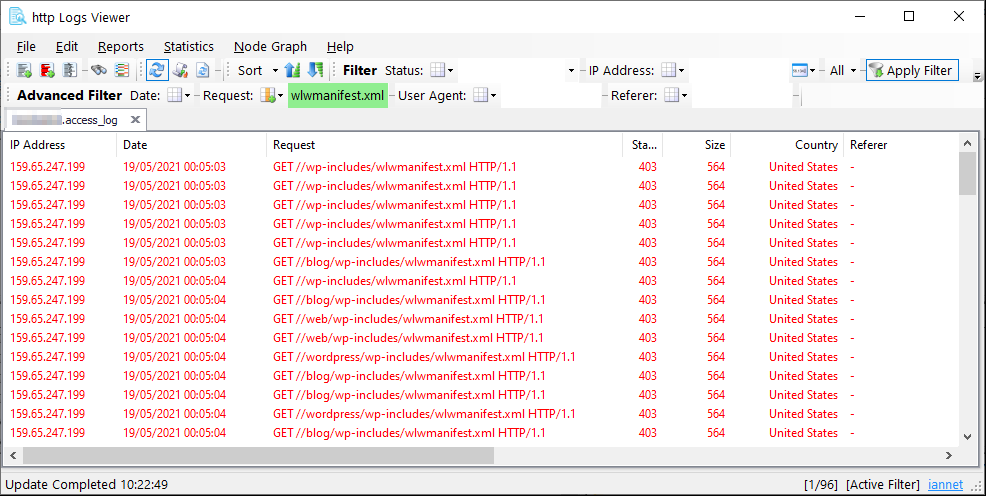The image size is (986, 496).
Task: Close the access_log tab
Action: tap(135, 120)
